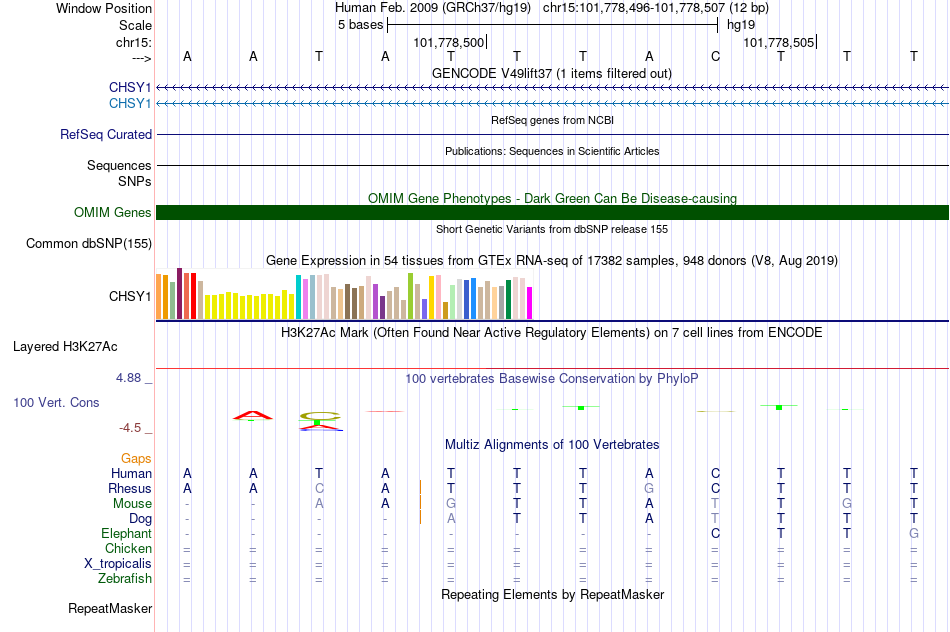Click the tallest purple bar in GTEx expression chart

179,293
